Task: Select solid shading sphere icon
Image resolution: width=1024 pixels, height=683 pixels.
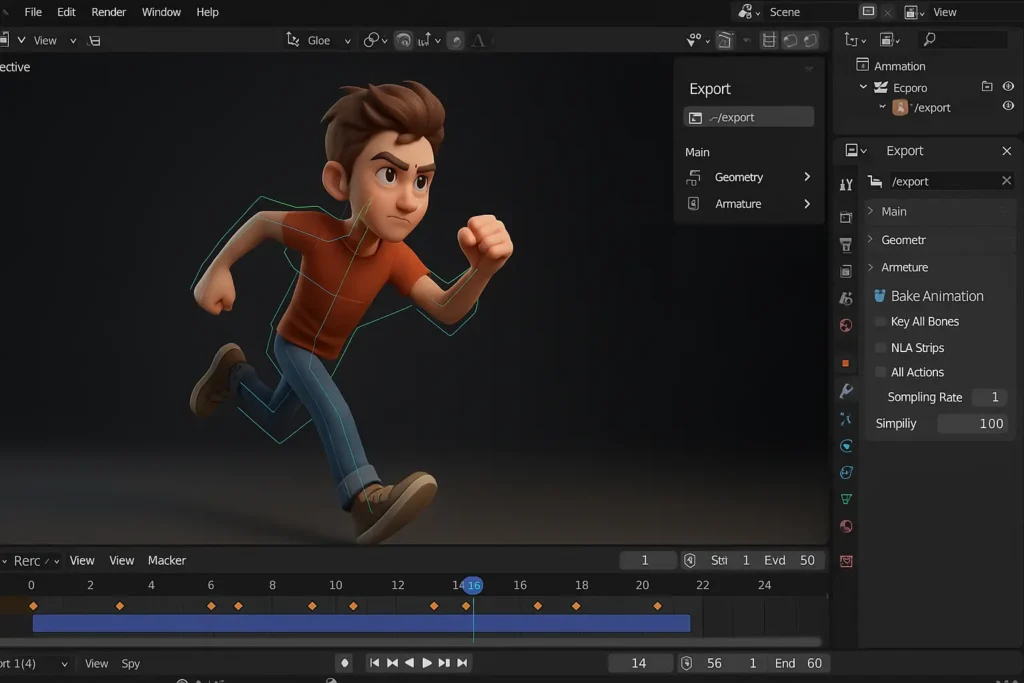Action: tap(790, 40)
